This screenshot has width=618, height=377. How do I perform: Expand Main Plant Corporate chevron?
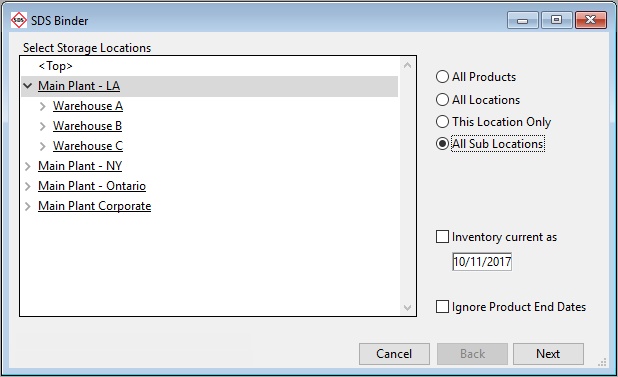(x=28, y=206)
